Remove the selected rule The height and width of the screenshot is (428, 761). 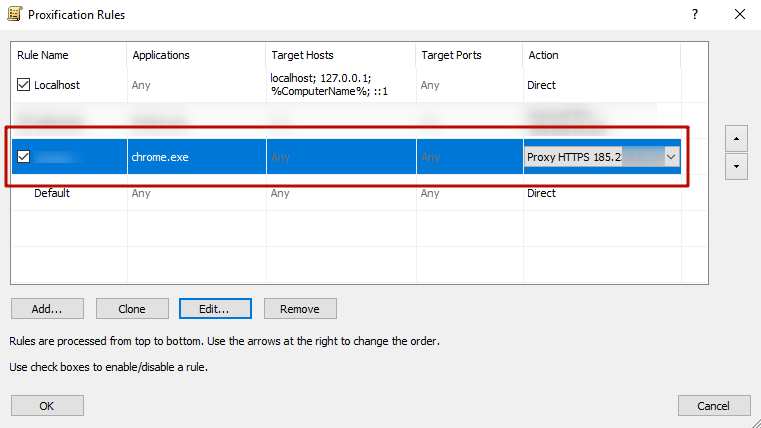(299, 309)
